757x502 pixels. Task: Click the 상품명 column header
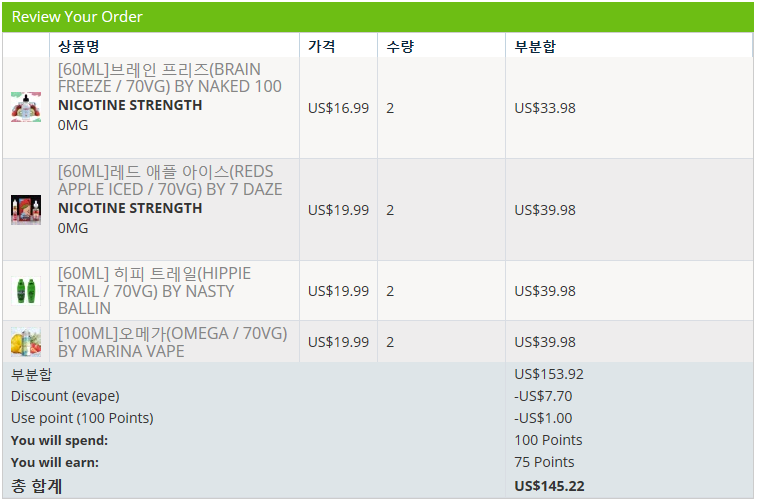pos(79,46)
